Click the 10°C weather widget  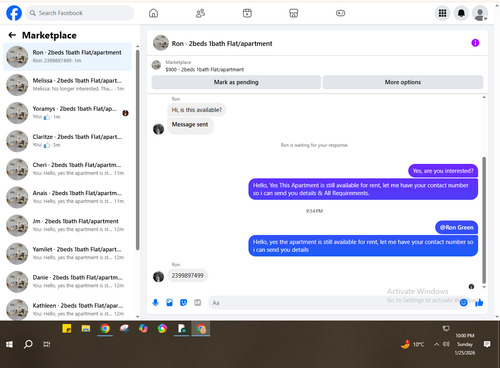click(x=412, y=344)
